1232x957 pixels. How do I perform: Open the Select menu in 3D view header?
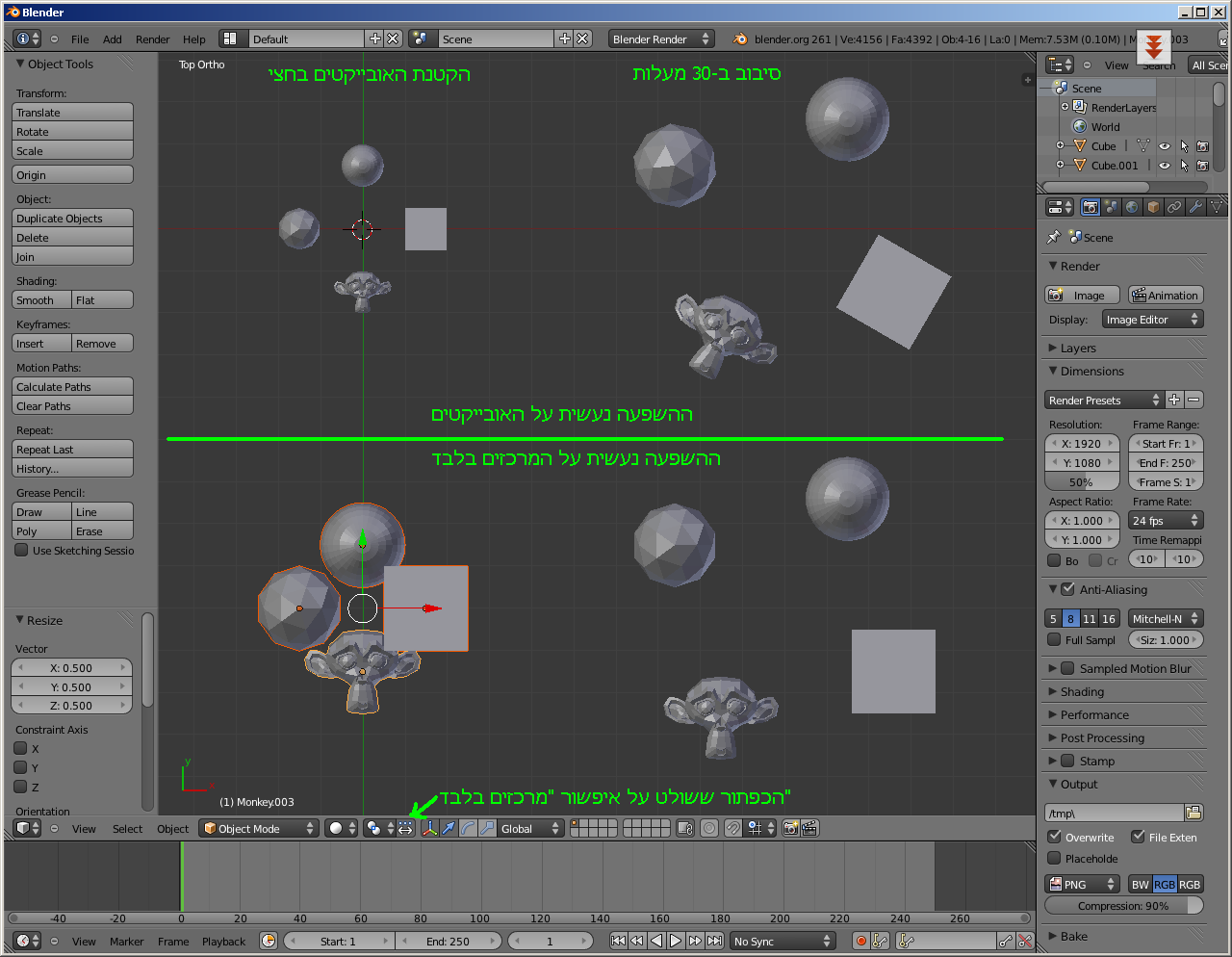127,828
